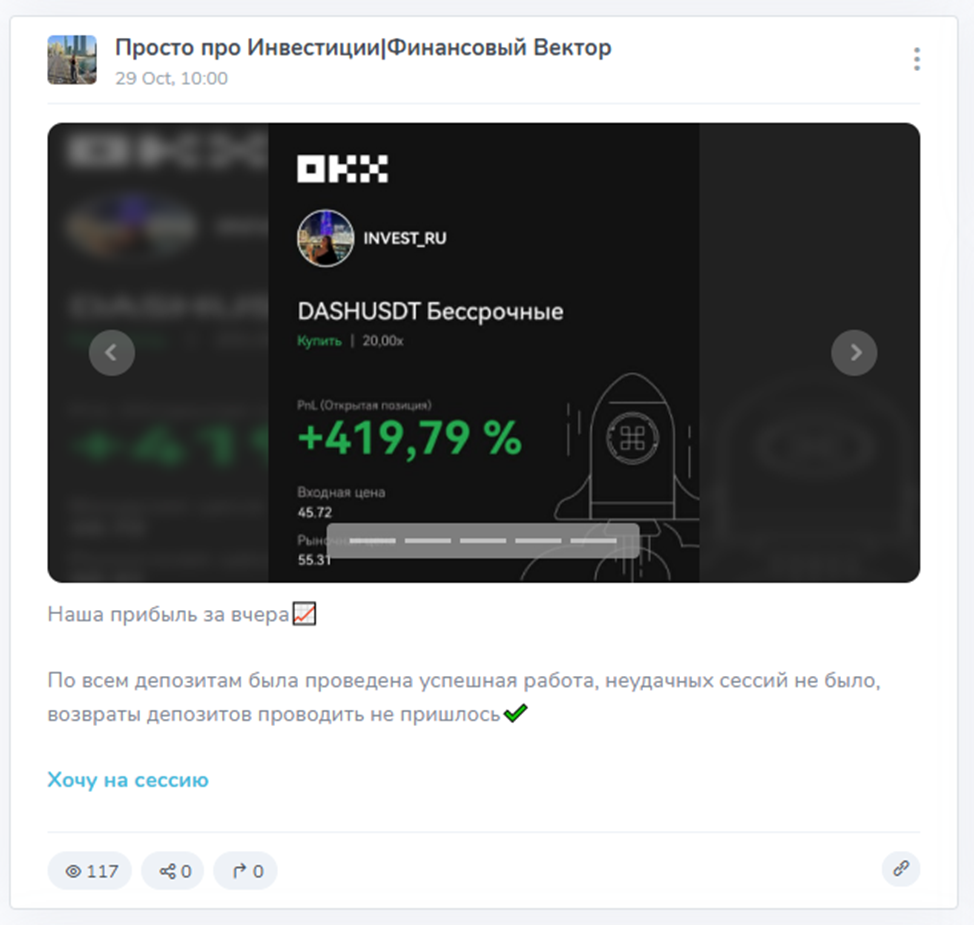This screenshot has height=925, width=974.
Task: Click the share count button
Action: [173, 871]
